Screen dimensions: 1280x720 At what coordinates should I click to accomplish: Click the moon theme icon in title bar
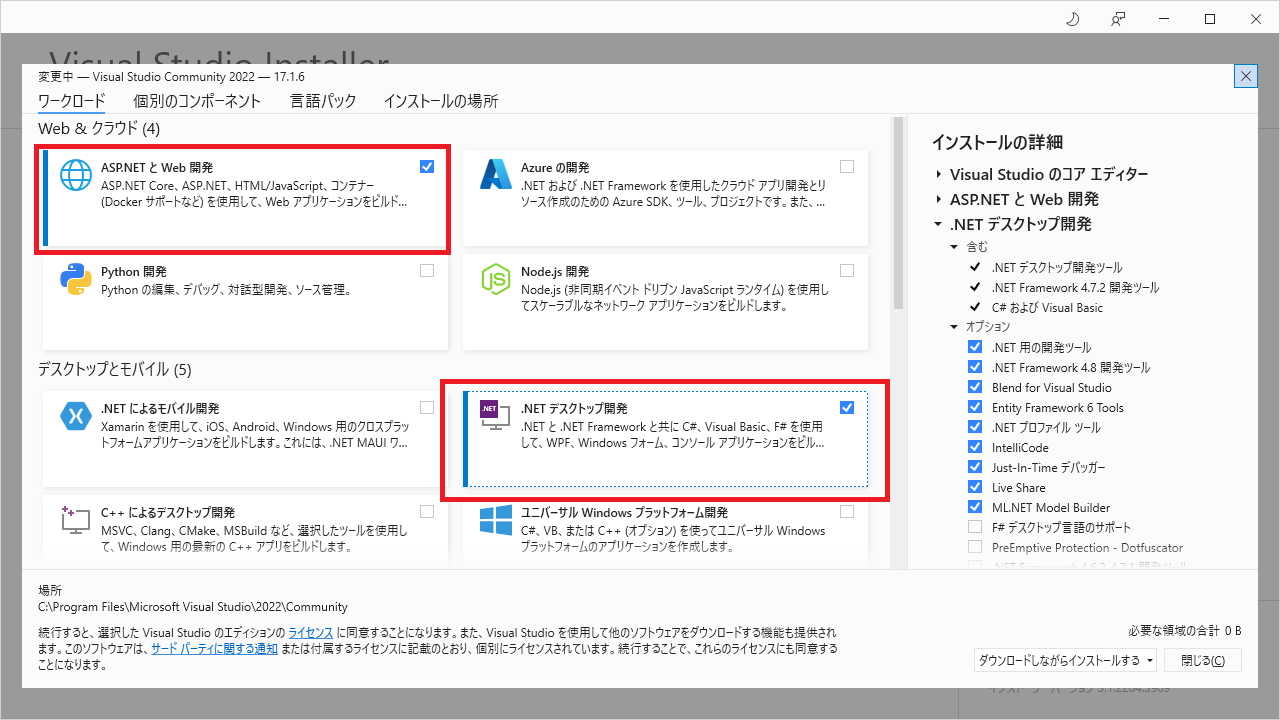click(1074, 19)
